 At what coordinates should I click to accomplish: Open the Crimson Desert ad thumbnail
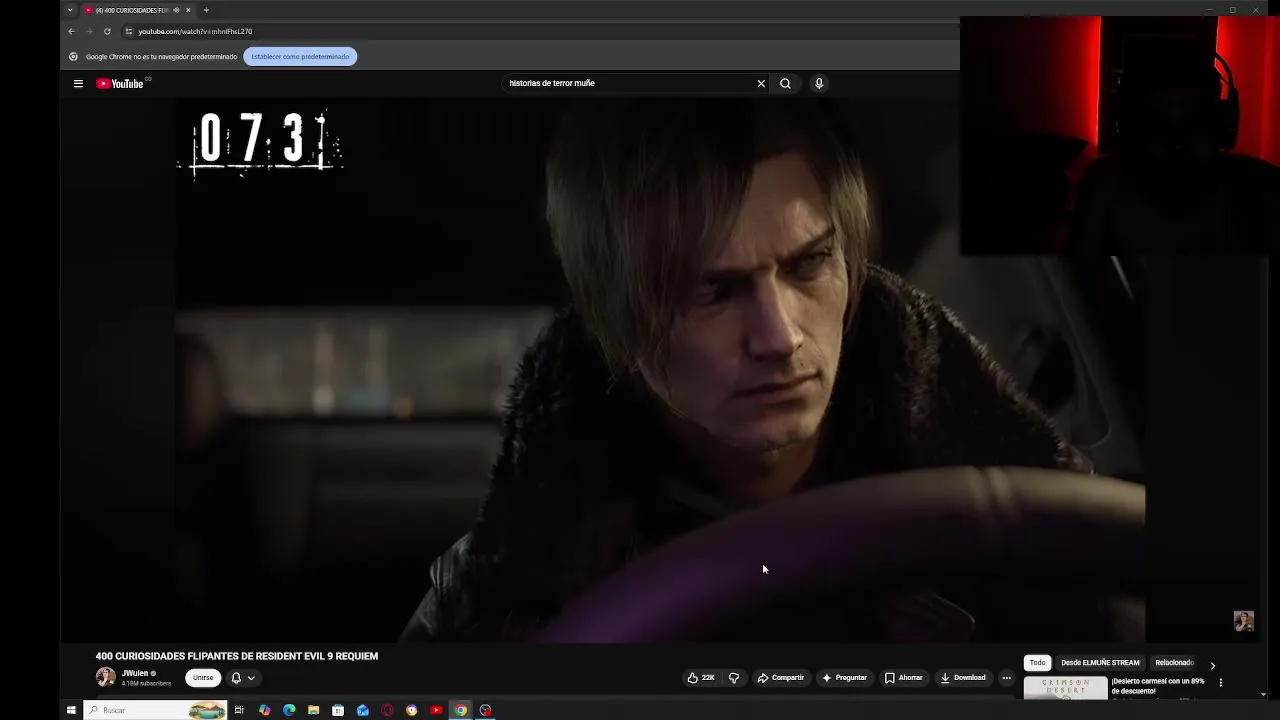pyautogui.click(x=1065, y=688)
